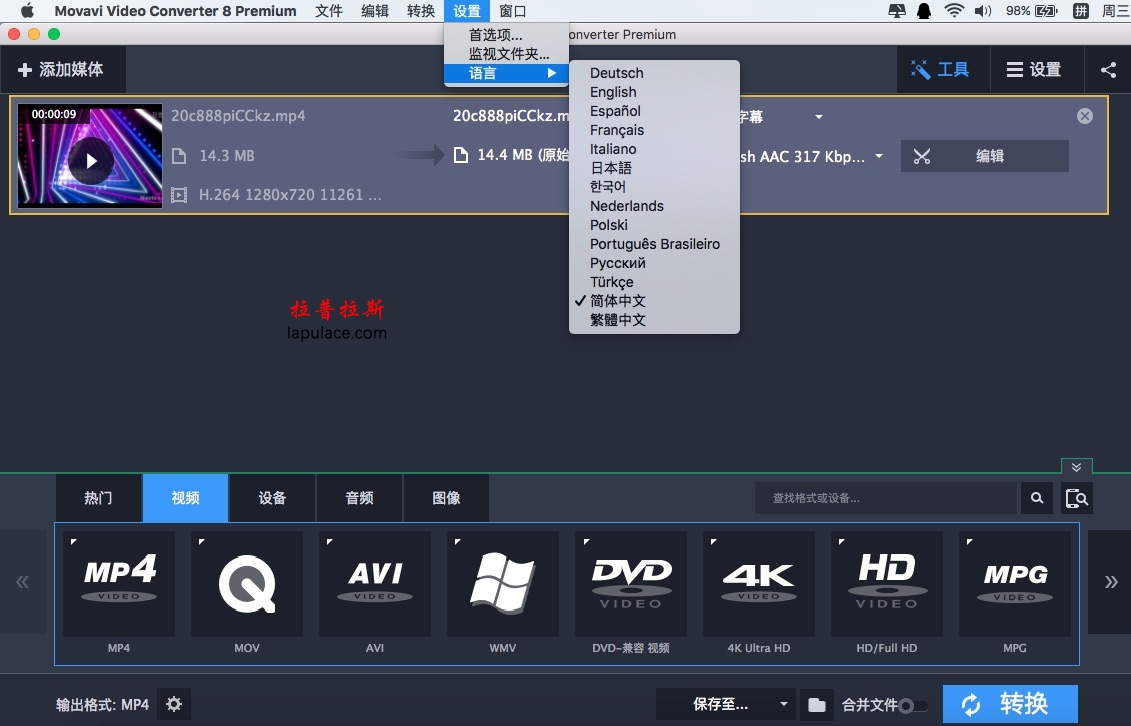
Task: Choose the DVD-compatible video preset
Action: point(631,584)
